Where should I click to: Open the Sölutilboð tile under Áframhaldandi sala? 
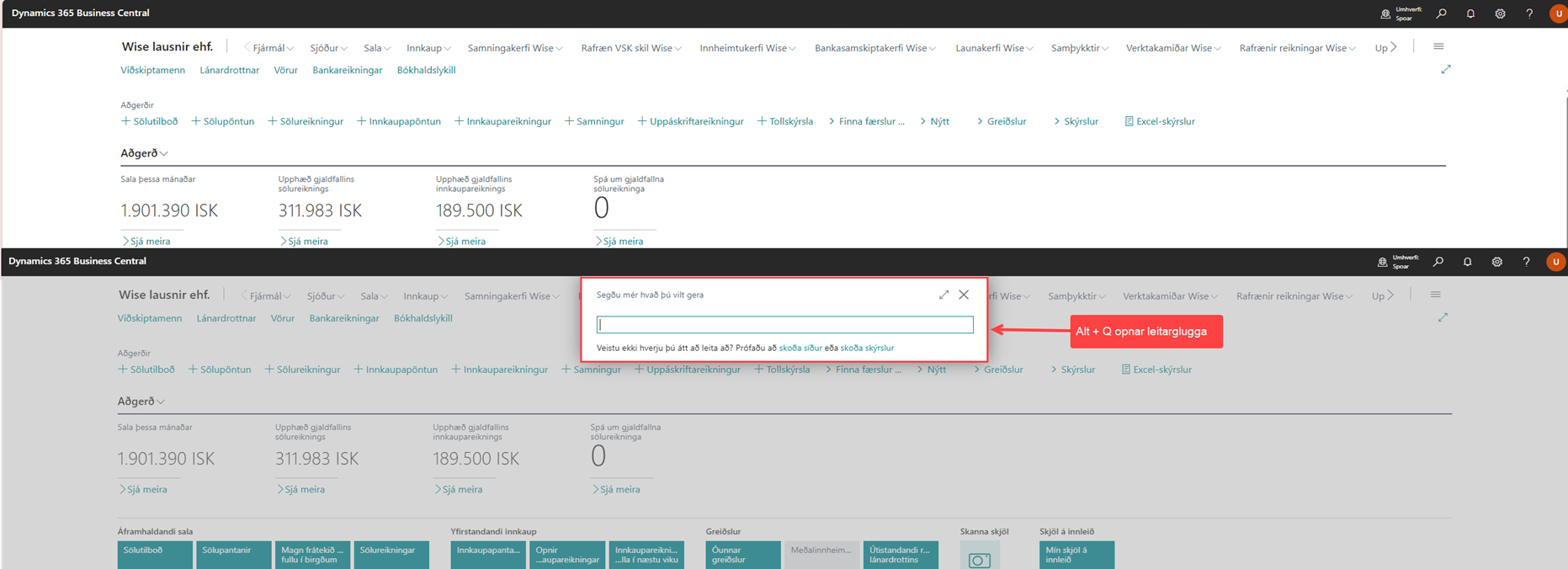pos(155,554)
